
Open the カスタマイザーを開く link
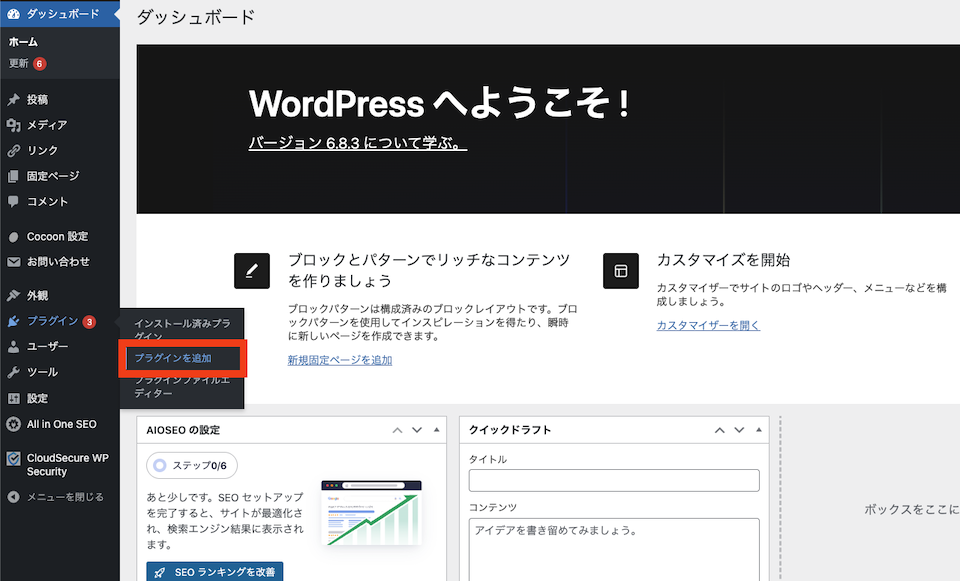coord(708,325)
